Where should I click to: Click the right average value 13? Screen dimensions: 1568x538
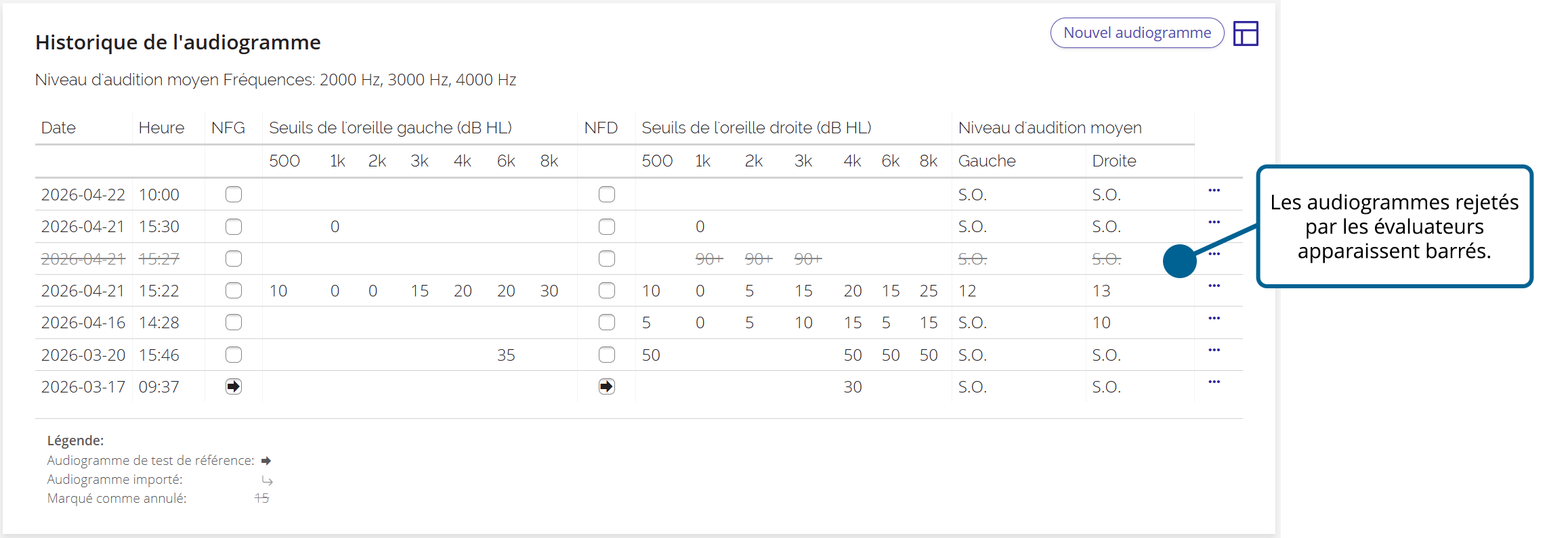pyautogui.click(x=1101, y=291)
